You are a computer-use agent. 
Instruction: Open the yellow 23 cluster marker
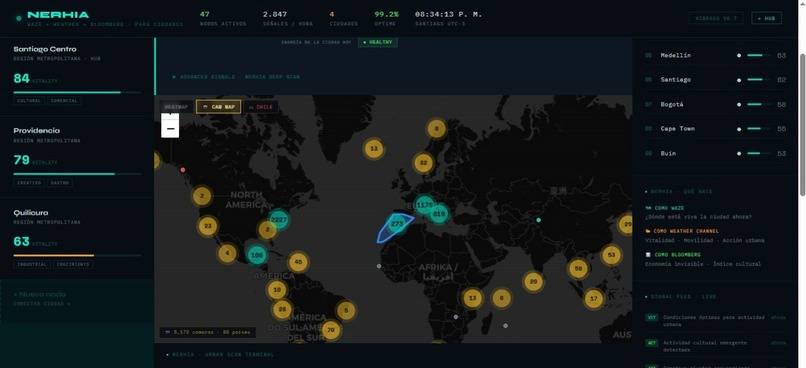coord(208,226)
